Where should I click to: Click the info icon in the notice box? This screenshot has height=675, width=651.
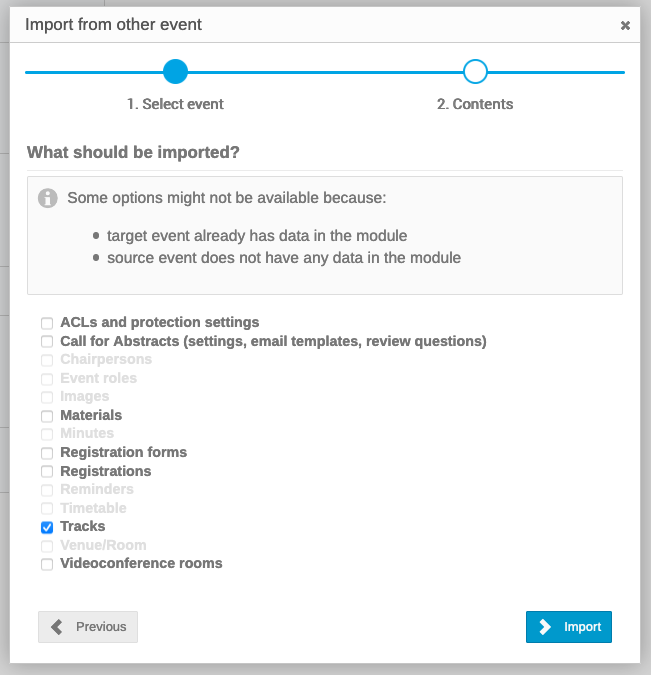pyautogui.click(x=47, y=198)
